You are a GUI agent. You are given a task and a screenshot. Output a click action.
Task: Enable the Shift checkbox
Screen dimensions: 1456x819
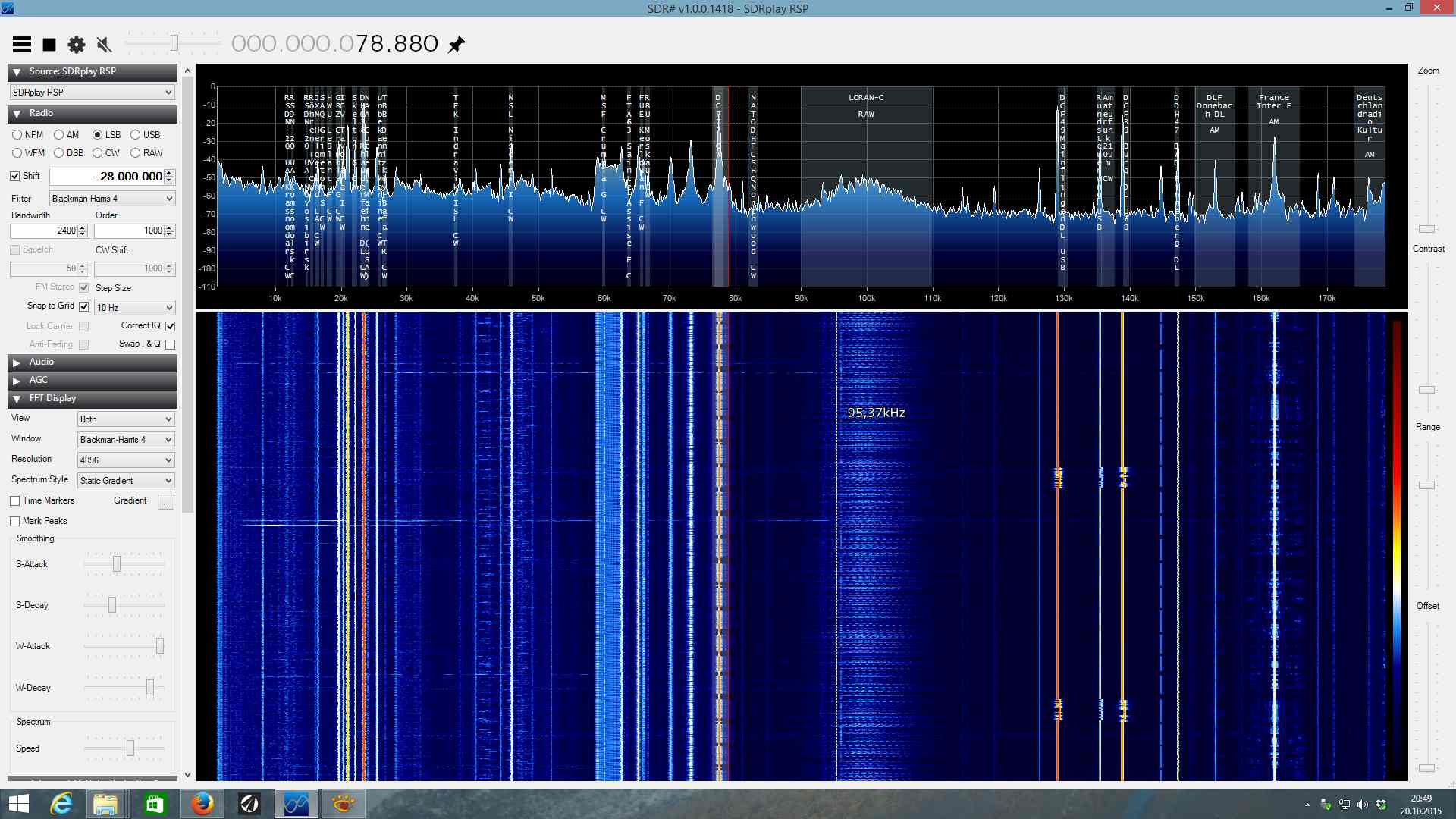tap(16, 175)
